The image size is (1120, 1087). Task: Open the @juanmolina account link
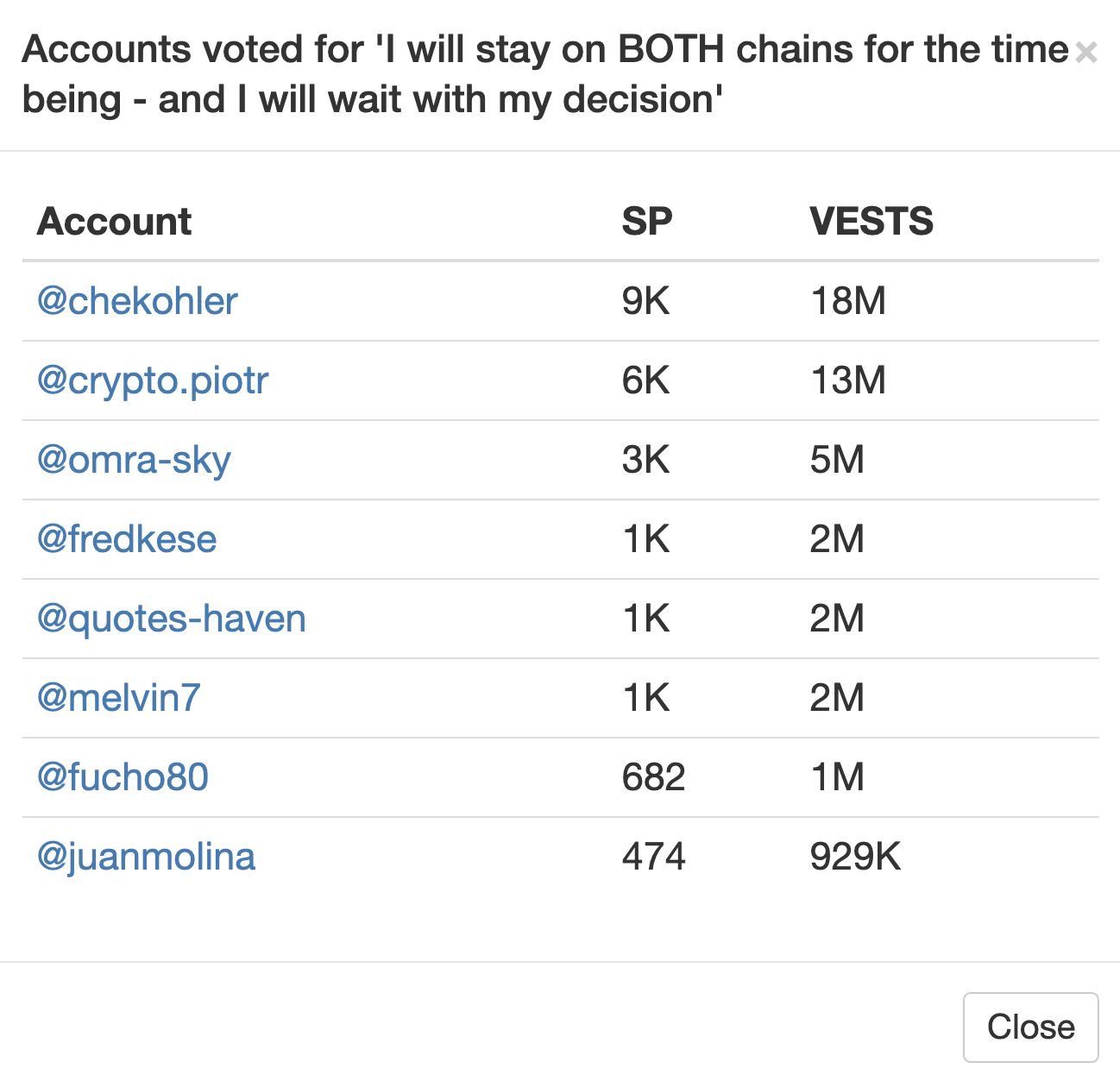pos(146,857)
